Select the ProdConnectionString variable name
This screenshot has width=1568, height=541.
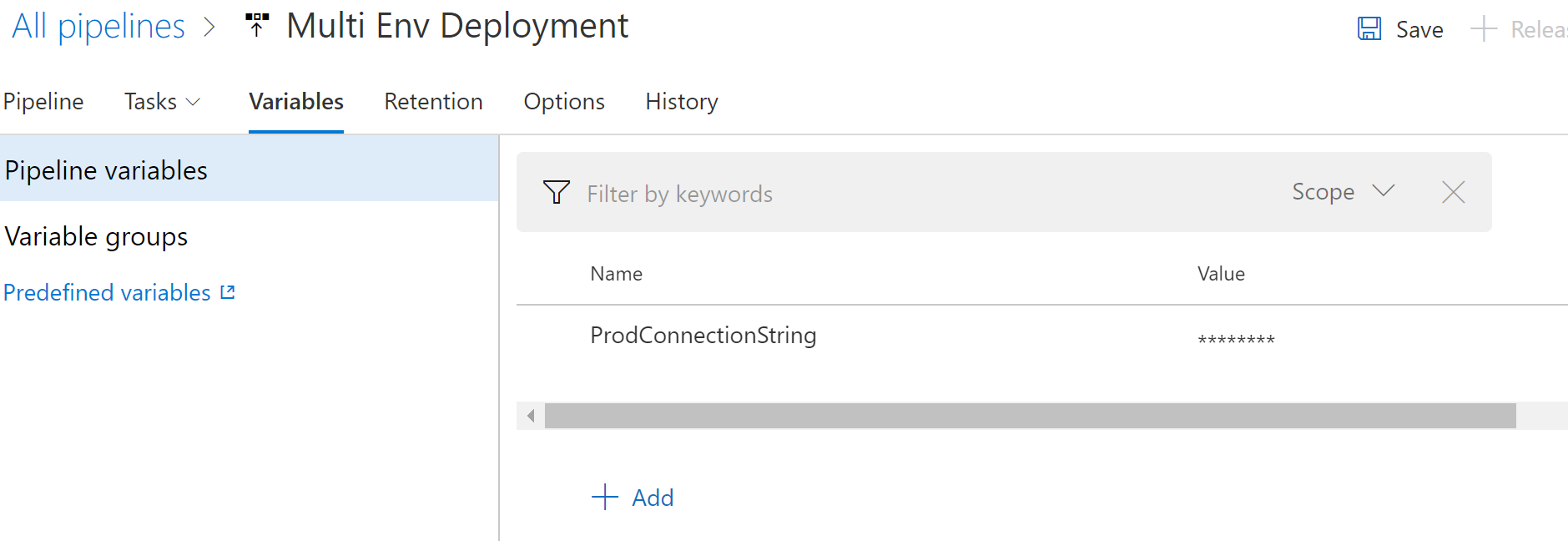pos(703,336)
